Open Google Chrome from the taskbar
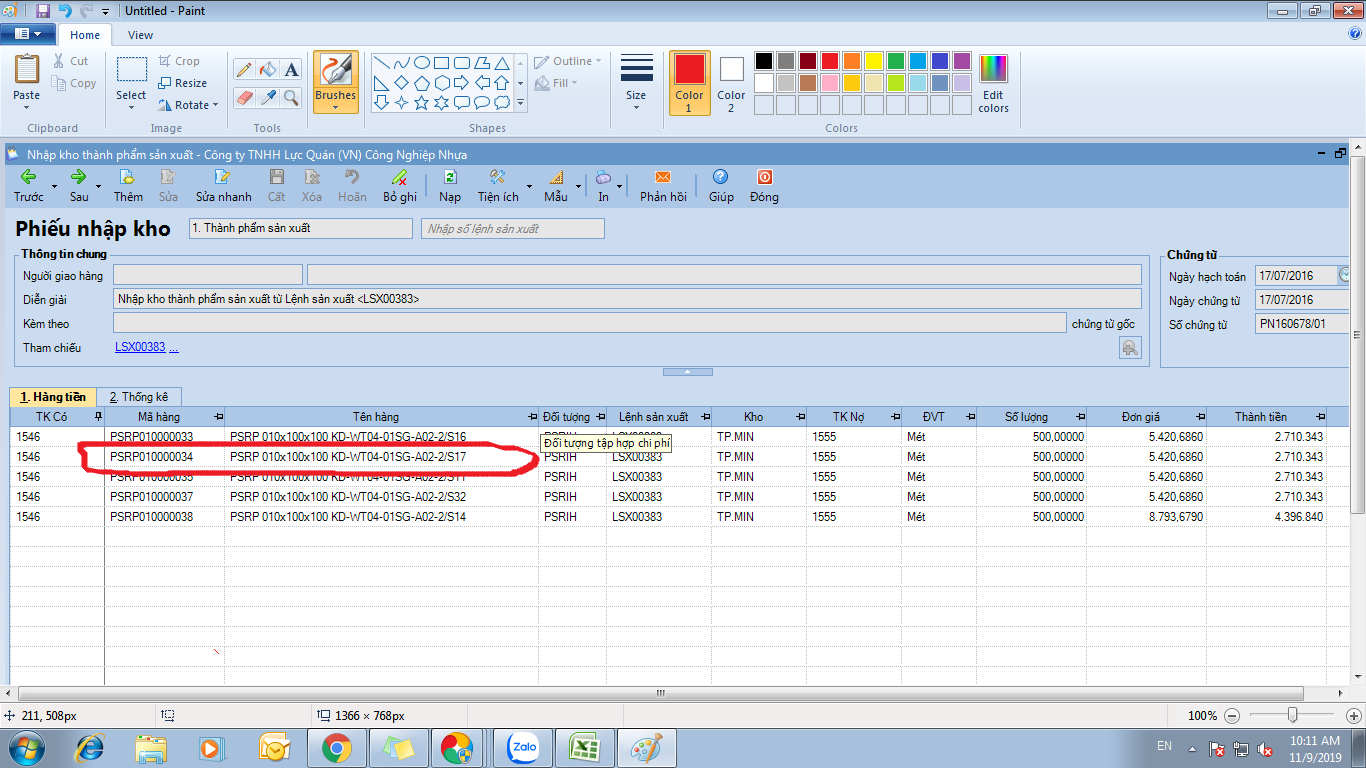Image resolution: width=1366 pixels, height=768 pixels. [x=336, y=747]
